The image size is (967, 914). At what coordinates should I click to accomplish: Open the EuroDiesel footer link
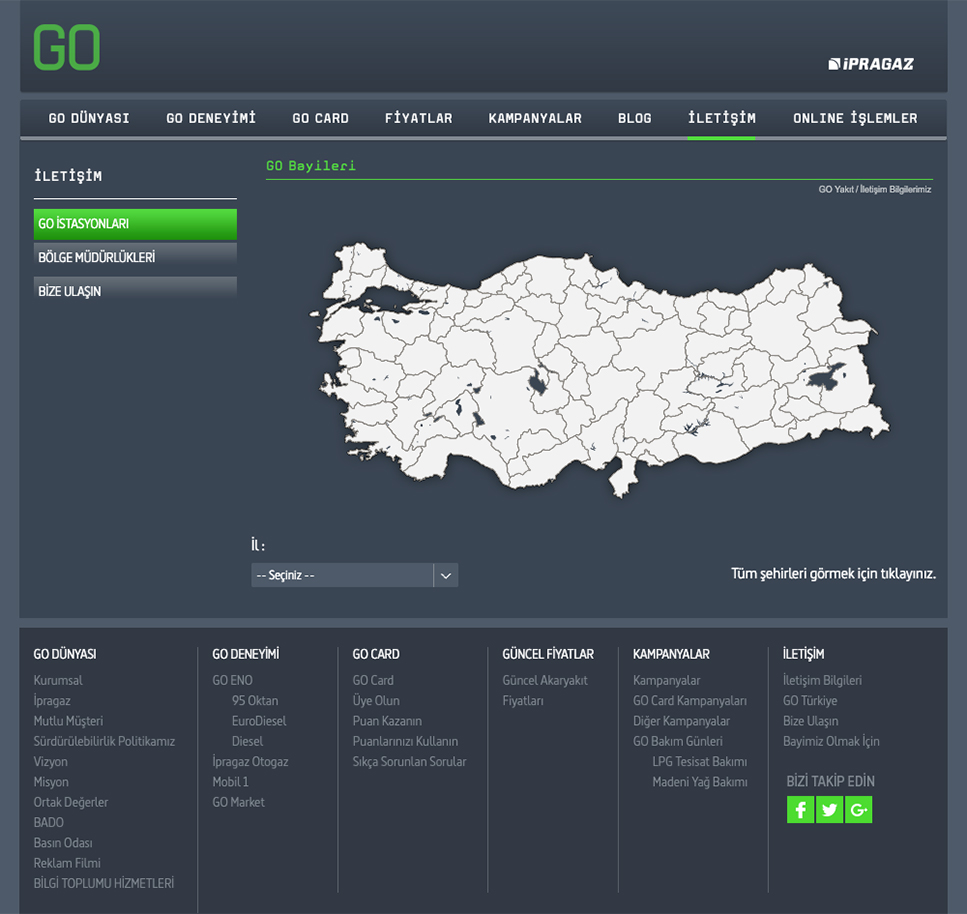(259, 721)
